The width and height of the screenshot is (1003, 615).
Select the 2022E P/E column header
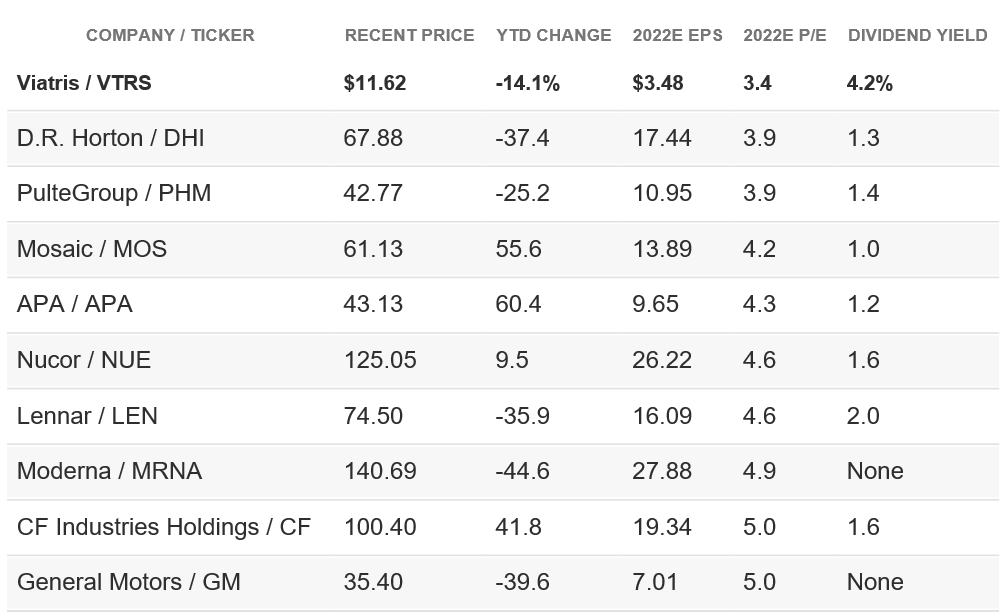tap(785, 35)
